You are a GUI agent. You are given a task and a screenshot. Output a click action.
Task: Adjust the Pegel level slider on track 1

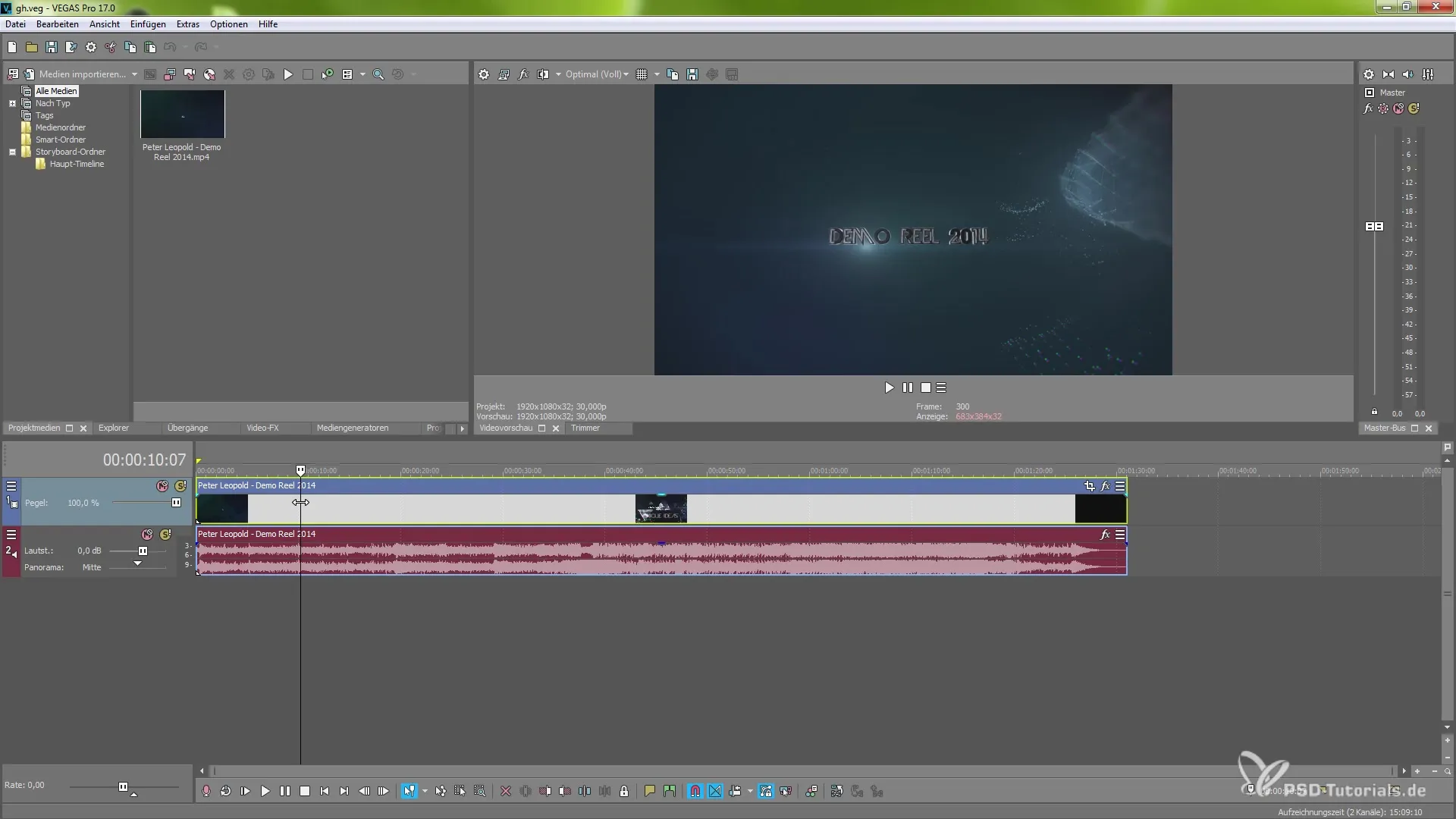[176, 502]
